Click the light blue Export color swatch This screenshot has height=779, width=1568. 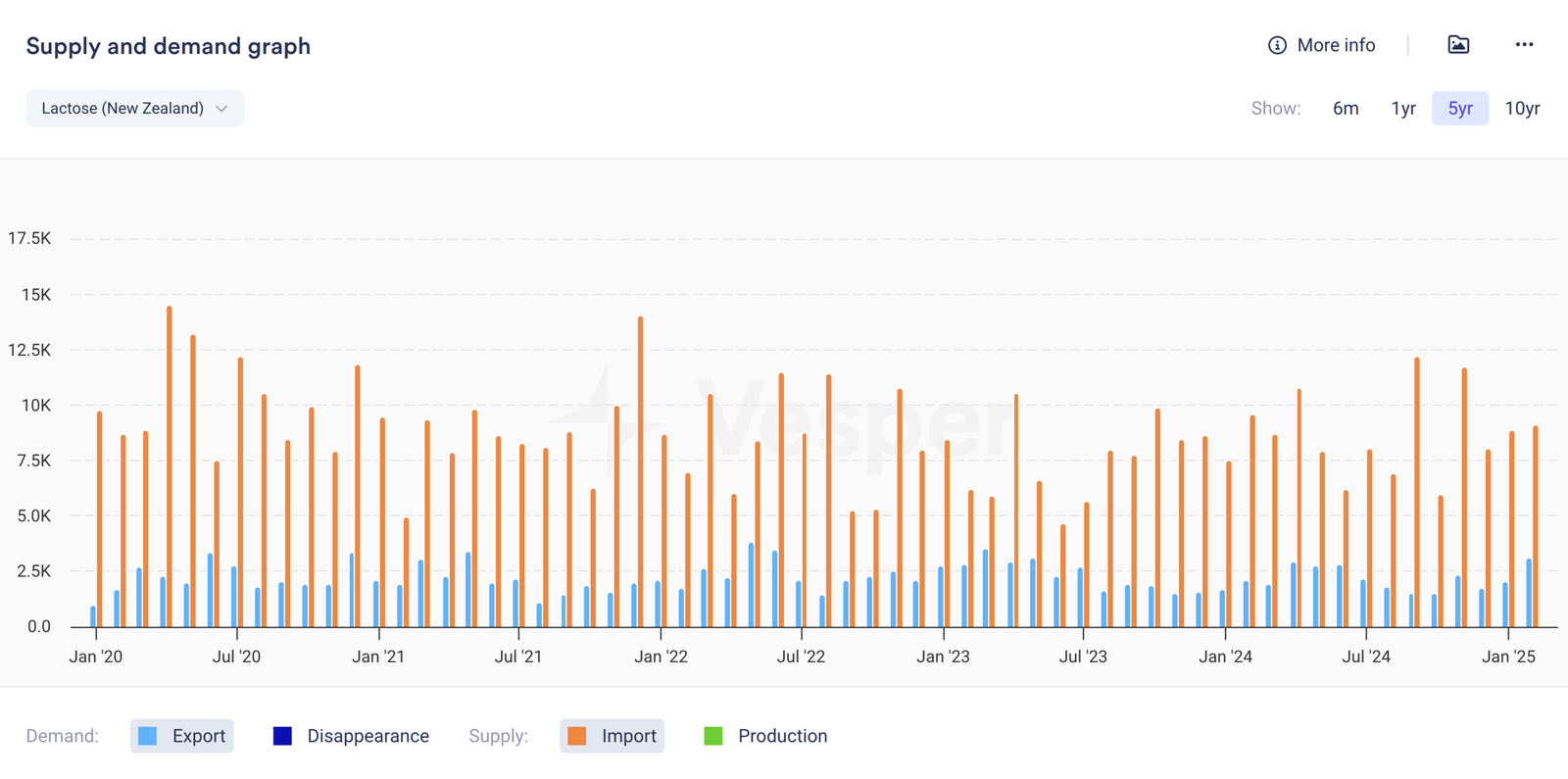pos(148,736)
